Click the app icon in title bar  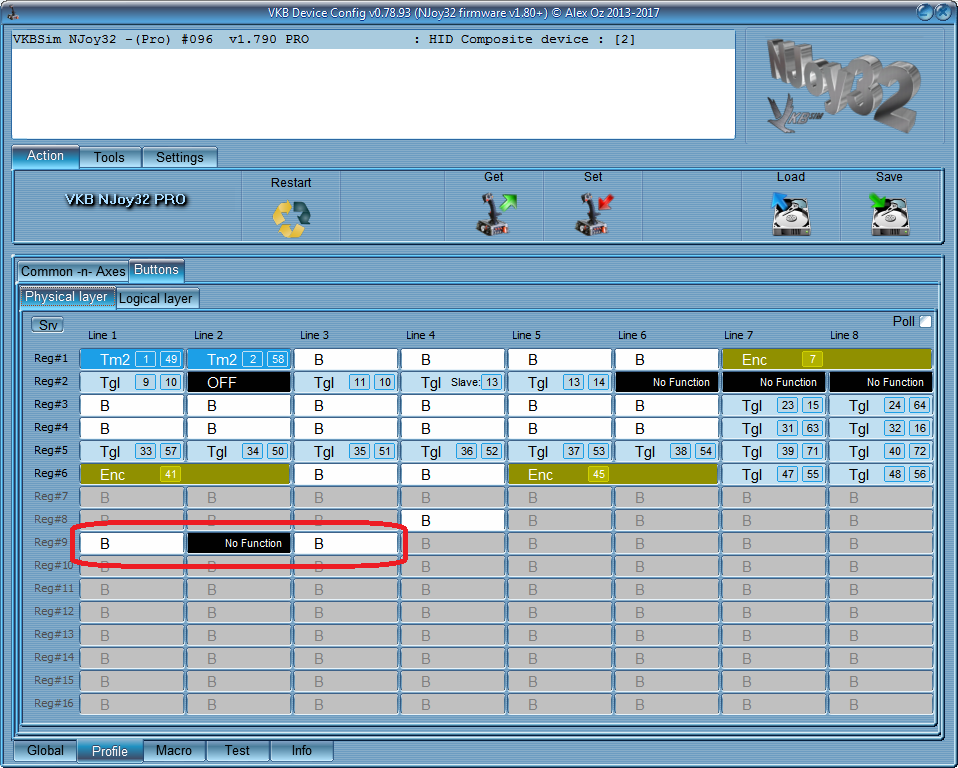12,12
